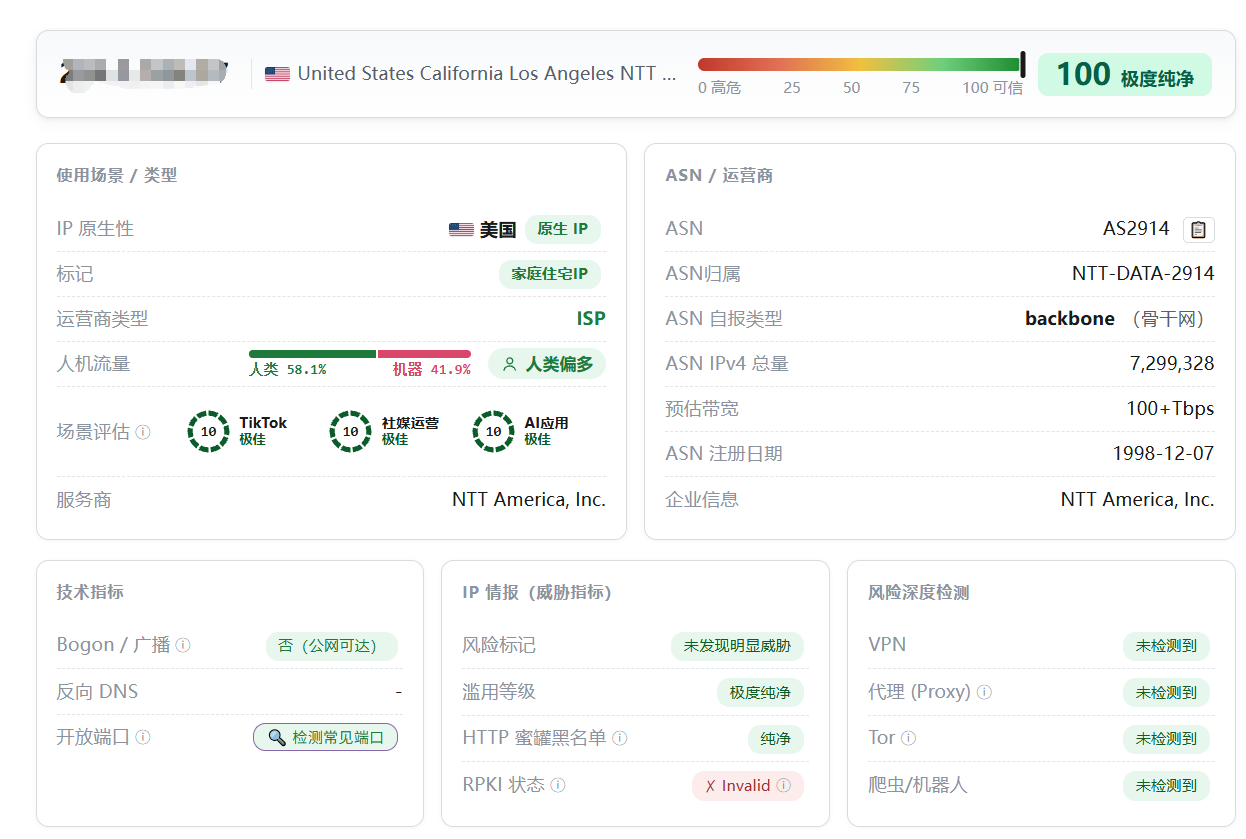Click the 未检测到 badge in the VPN row
1246x839 pixels.
[1166, 646]
